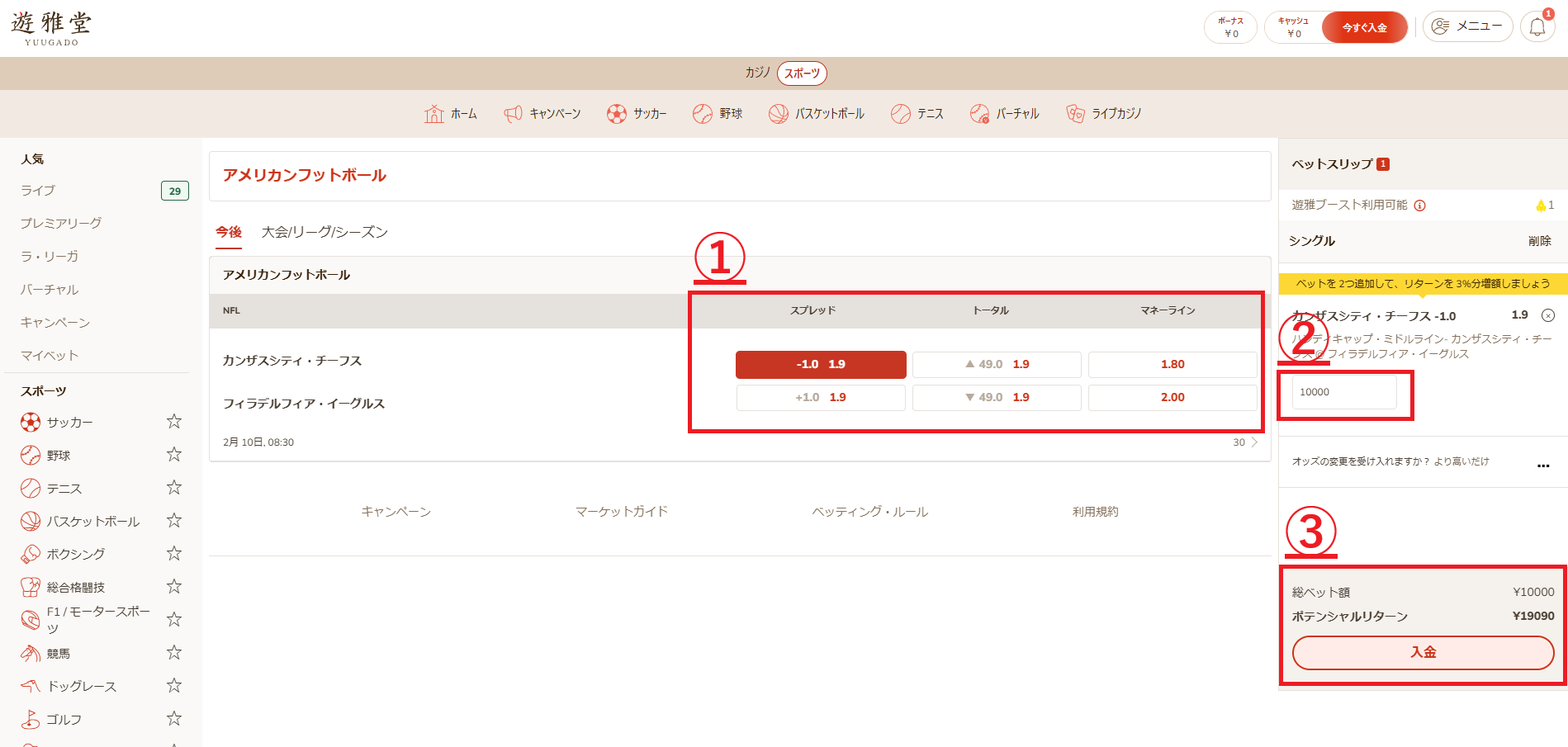
Task: Favorite サッカー with its star
Action: click(174, 422)
